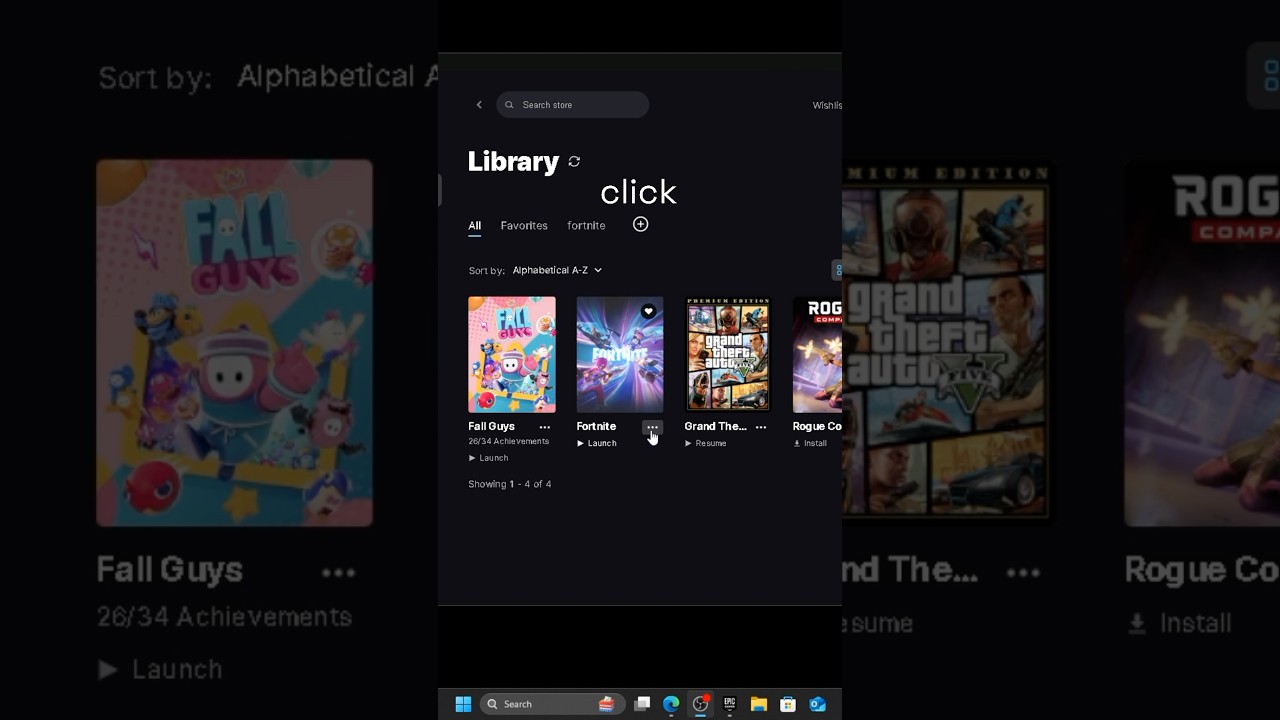Open the three-dot menu for Fall Guys
Image resolution: width=1280 pixels, height=720 pixels.
[545, 427]
